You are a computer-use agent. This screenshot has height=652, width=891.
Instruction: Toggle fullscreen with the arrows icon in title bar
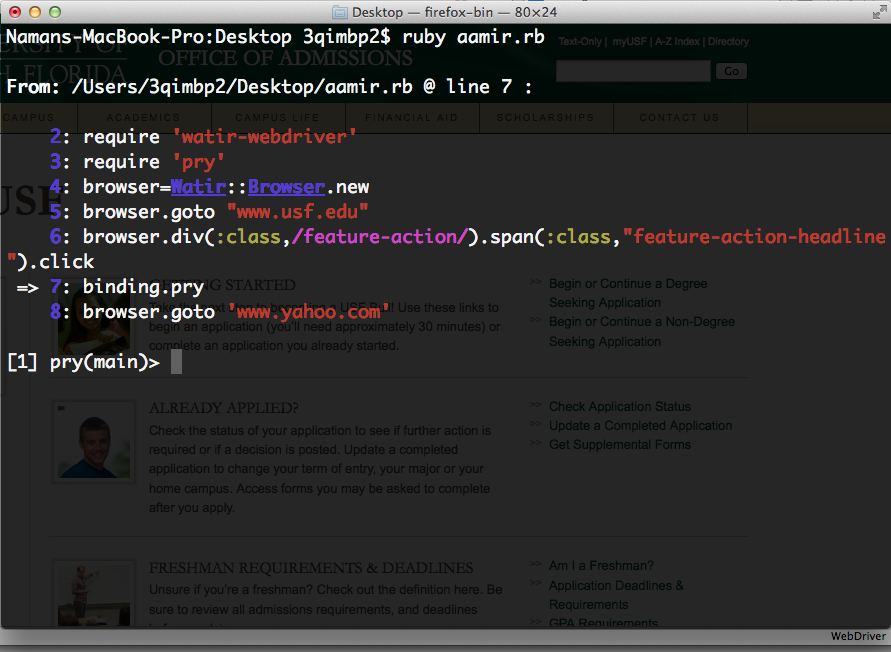[x=879, y=12]
